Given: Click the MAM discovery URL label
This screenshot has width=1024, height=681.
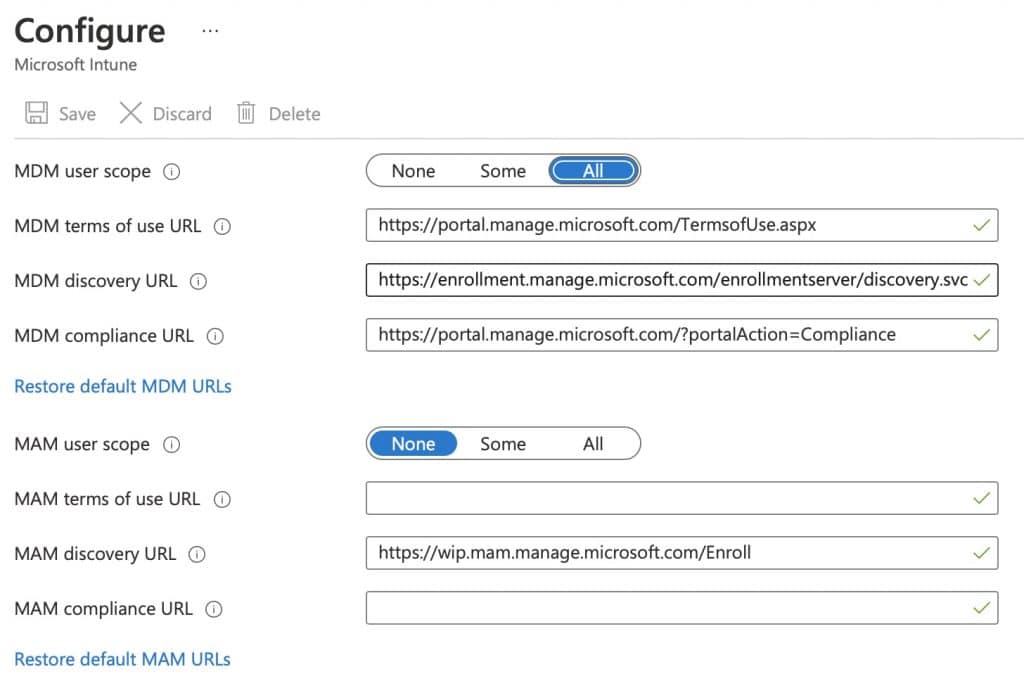Looking at the screenshot, I should [x=95, y=554].
